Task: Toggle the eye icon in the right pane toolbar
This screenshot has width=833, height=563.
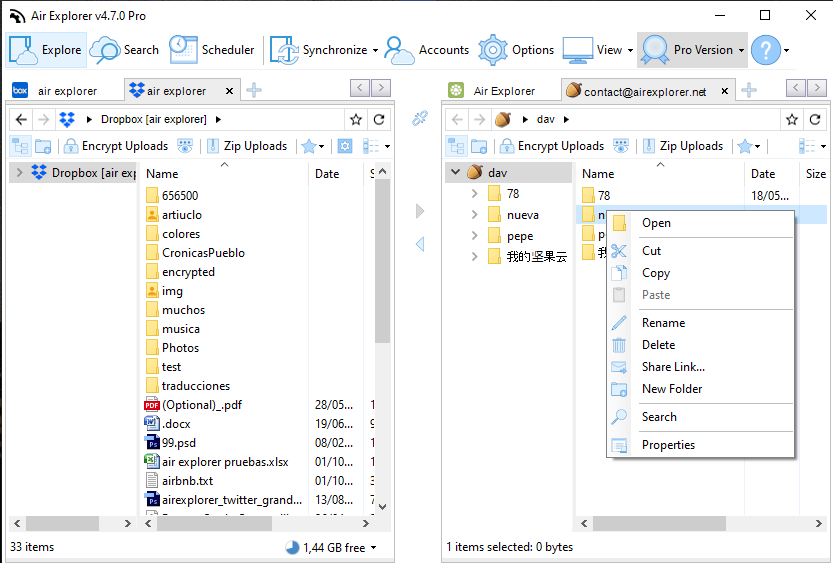Action: [621, 146]
